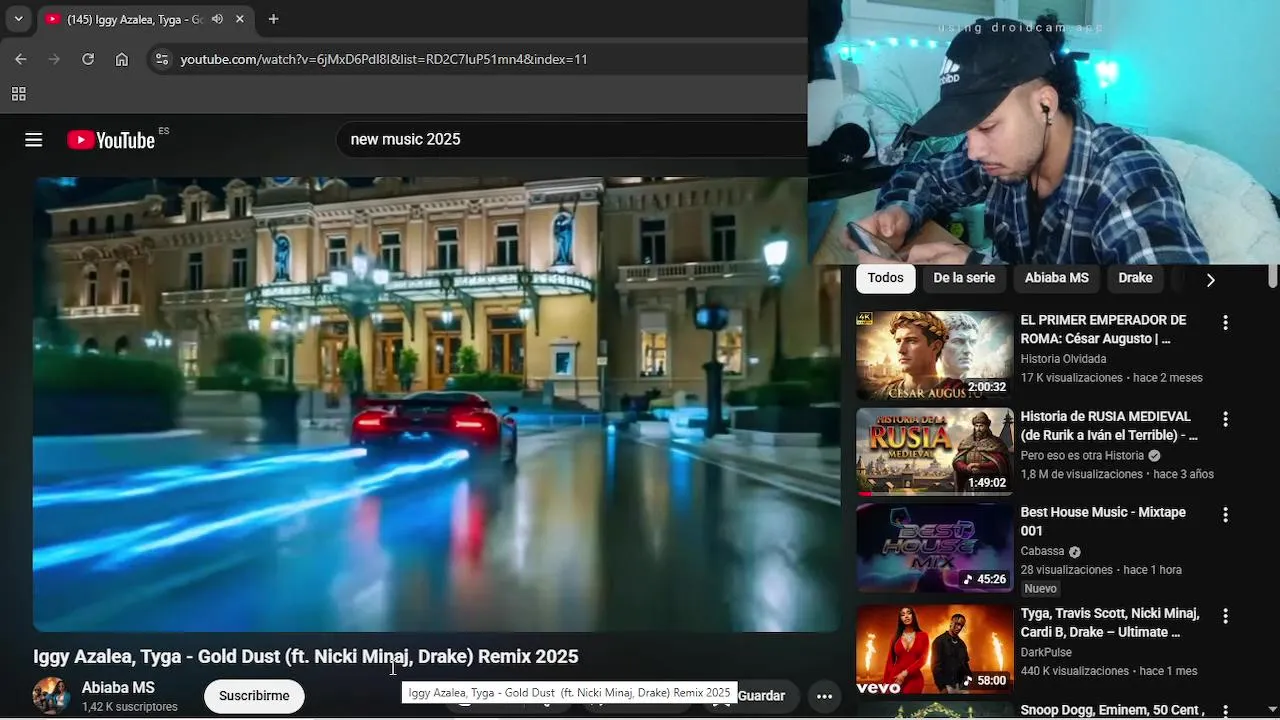The width and height of the screenshot is (1280, 720).
Task: Click the video title Gold Dust Remix 2025
Action: tap(306, 656)
